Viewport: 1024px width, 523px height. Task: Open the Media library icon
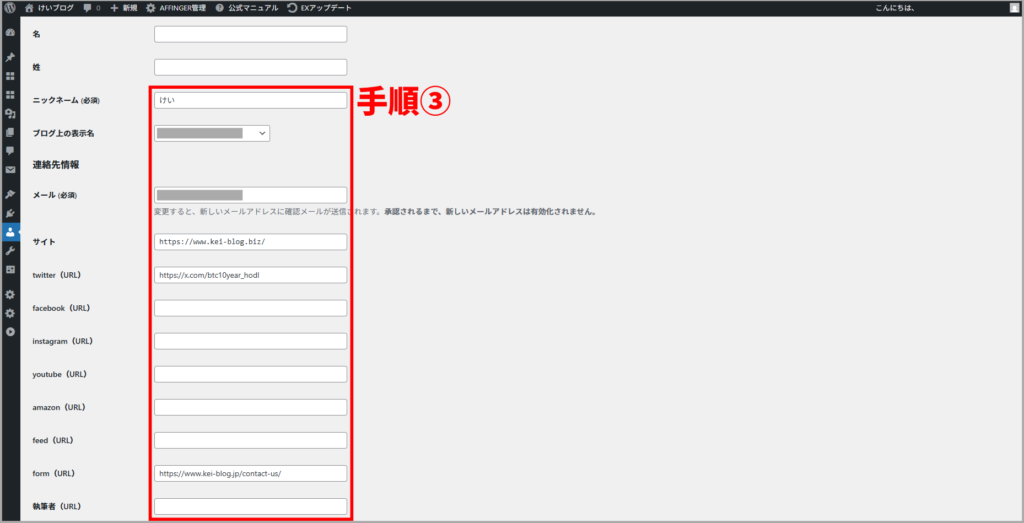coord(10,113)
